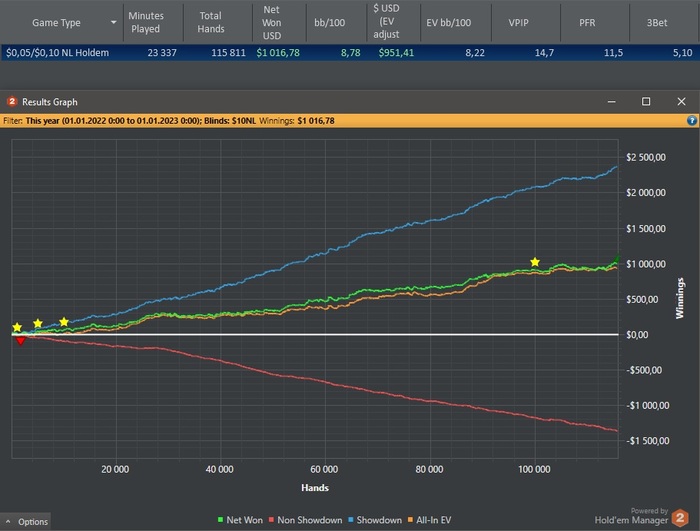Viewport: 700px width, 531px height.
Task: Click the blue Showdown color swatch
Action: point(351,520)
